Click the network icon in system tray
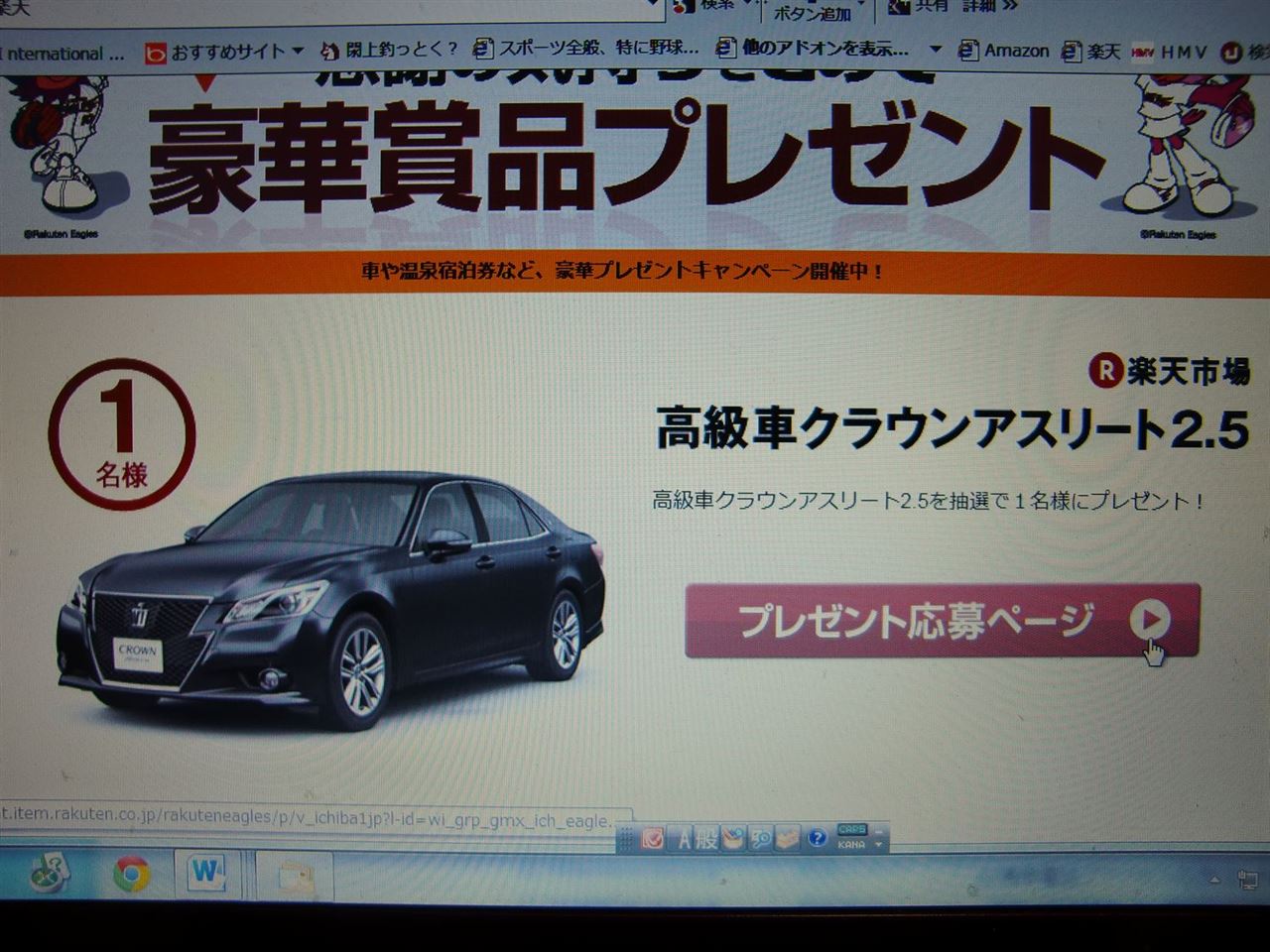This screenshot has height=952, width=1270. point(1249,879)
